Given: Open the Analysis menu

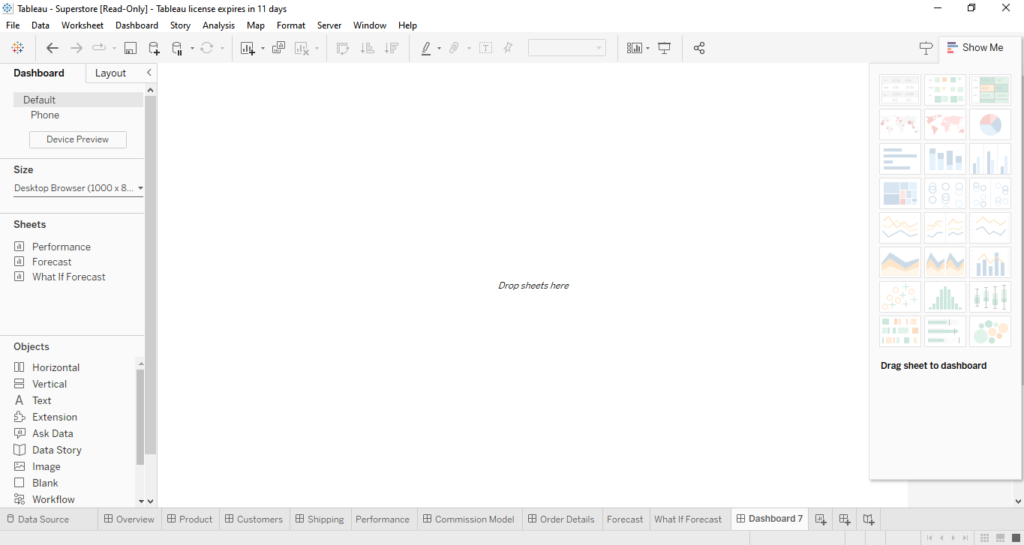Looking at the screenshot, I should click(x=217, y=25).
